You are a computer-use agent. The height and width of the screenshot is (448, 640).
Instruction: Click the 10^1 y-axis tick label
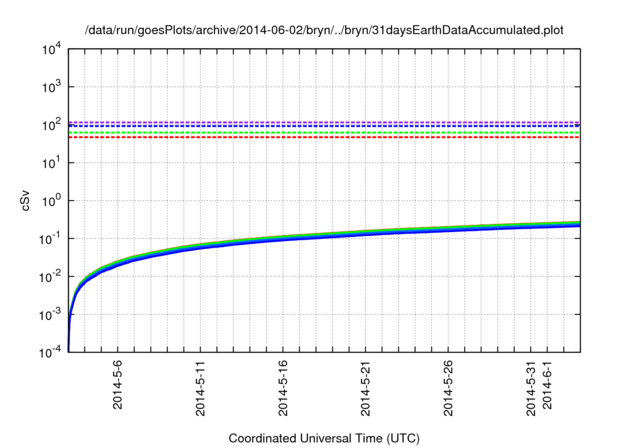coord(53,162)
